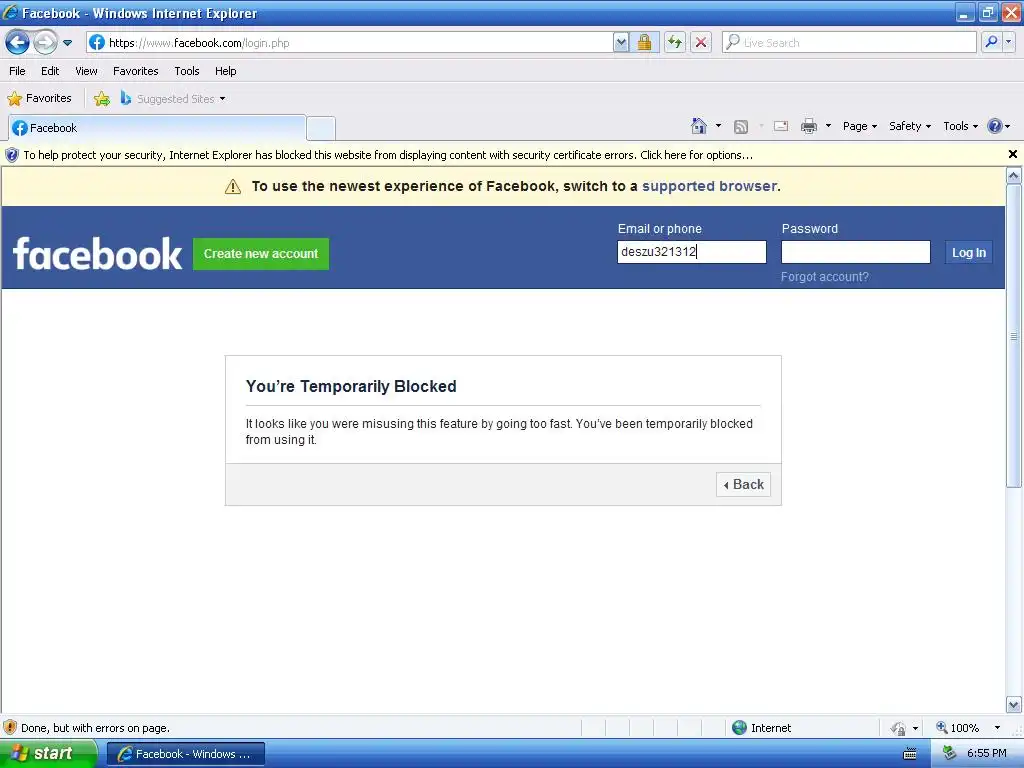
Task: Click the vertical scrollbar thumb
Action: pos(1014,336)
